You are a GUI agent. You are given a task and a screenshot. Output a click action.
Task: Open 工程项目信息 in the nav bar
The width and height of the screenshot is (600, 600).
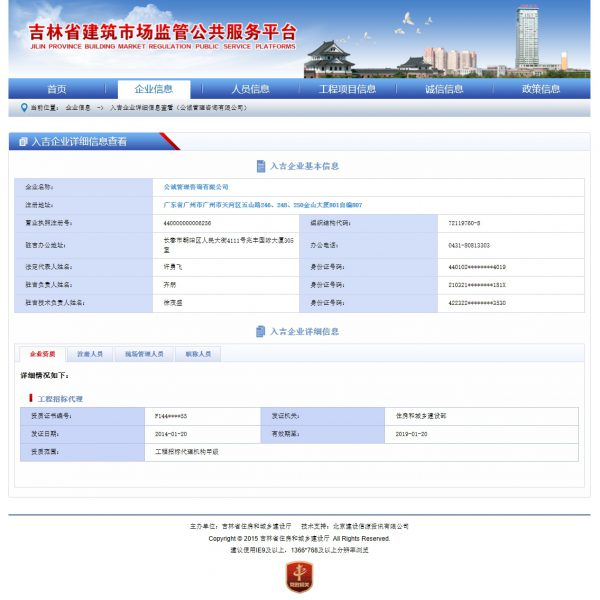[347, 89]
